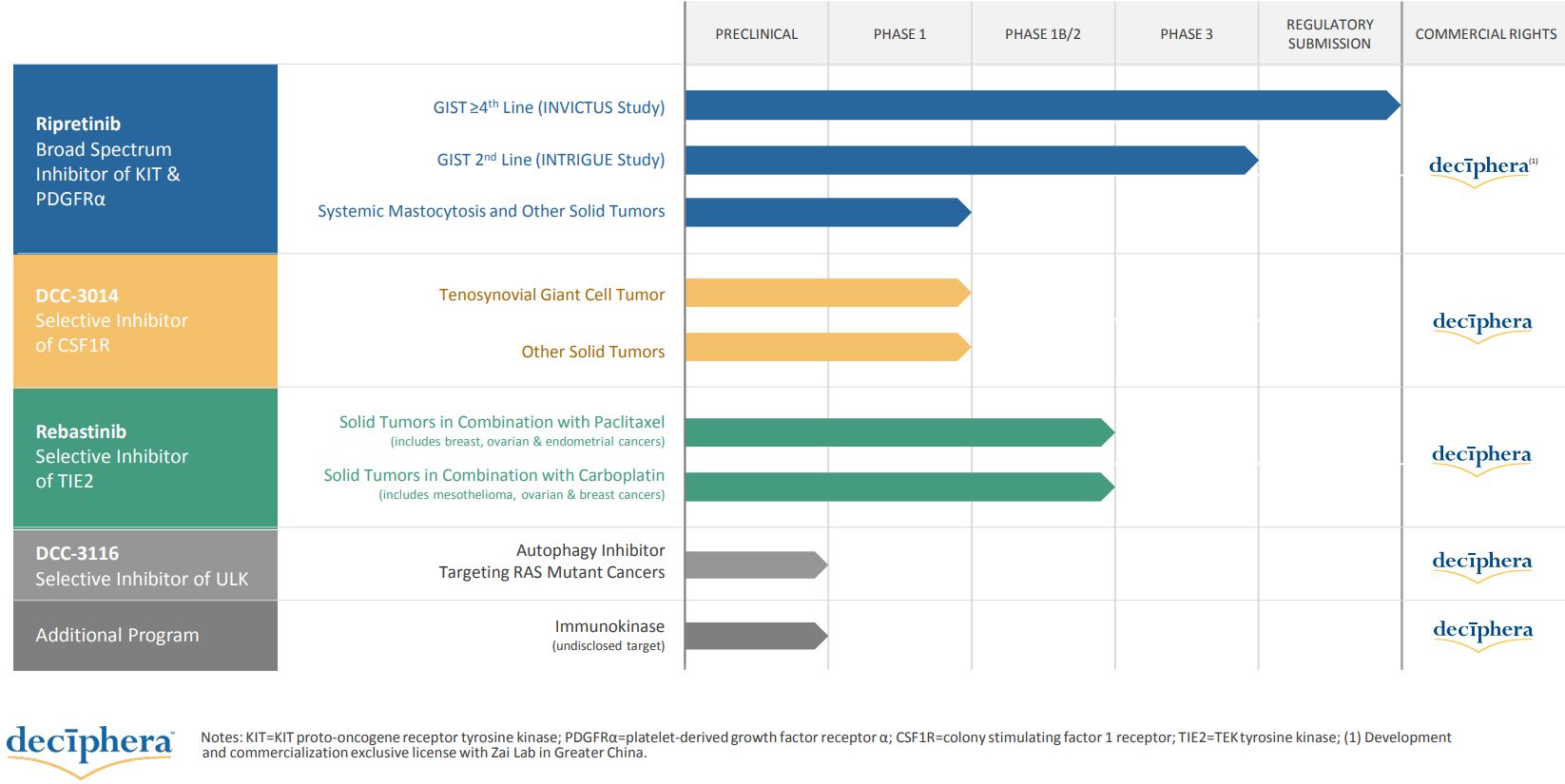Click the Deciphera logo in DCC-3116 row

1482,565
